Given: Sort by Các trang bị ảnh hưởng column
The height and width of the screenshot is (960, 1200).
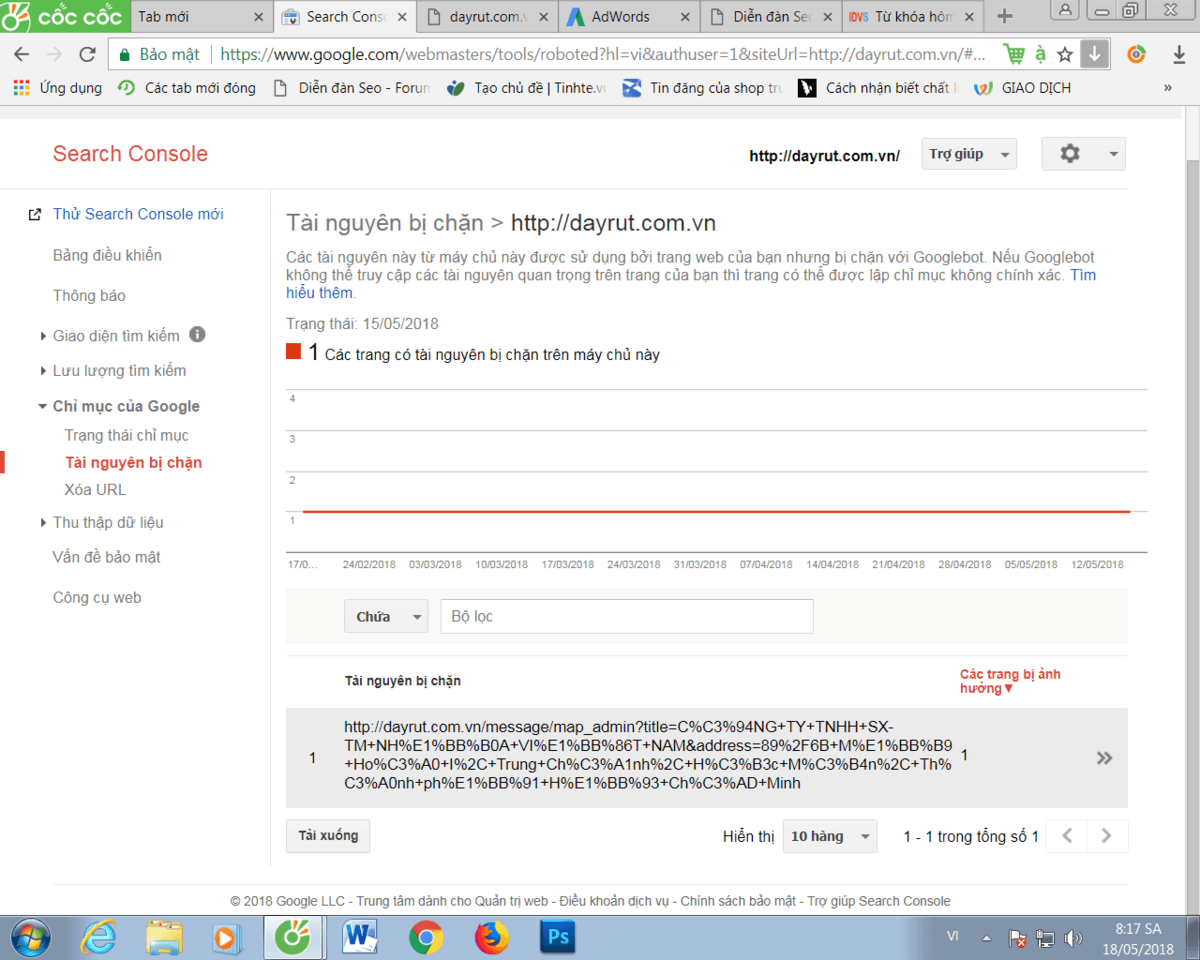Looking at the screenshot, I should tap(1010, 681).
